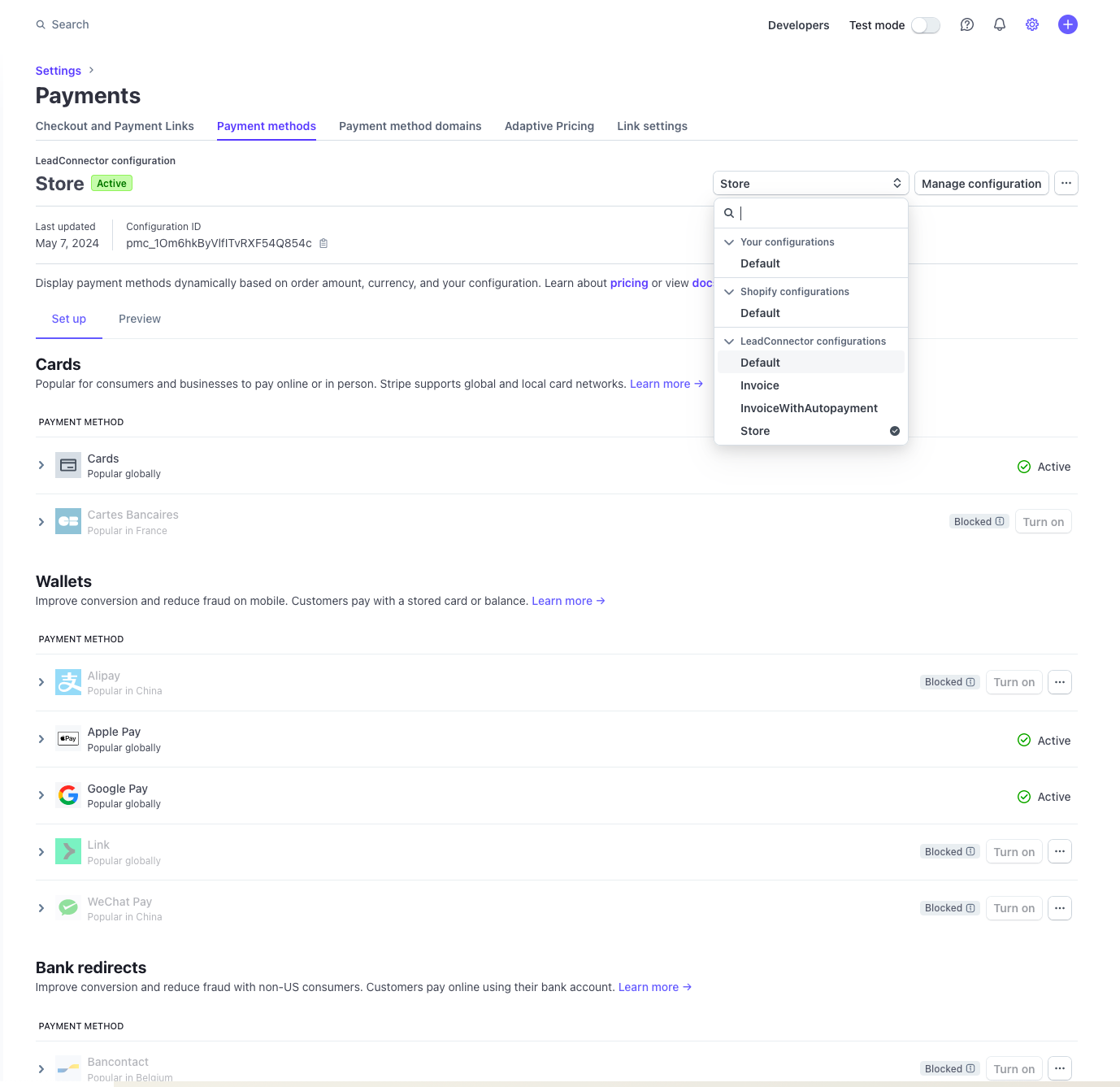Toggle the Test mode switch

[x=926, y=25]
